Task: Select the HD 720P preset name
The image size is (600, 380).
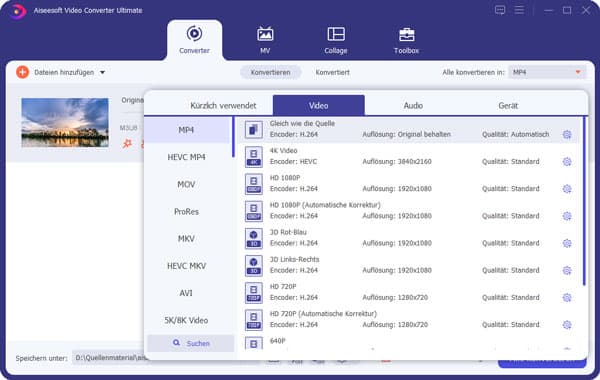Action: (283, 287)
